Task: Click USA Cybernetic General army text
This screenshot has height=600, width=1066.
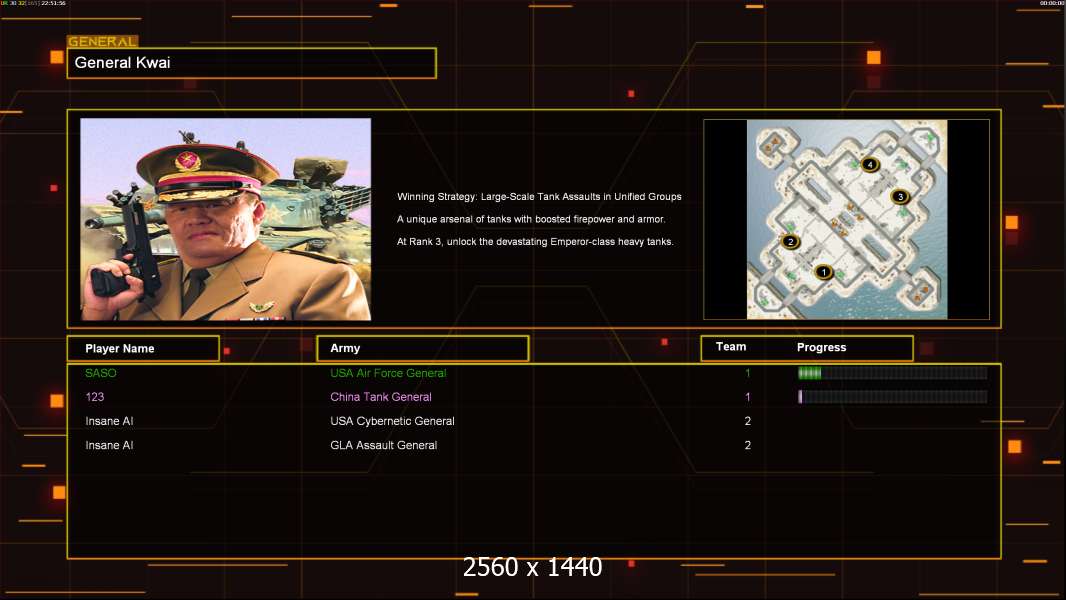Action: tap(392, 421)
